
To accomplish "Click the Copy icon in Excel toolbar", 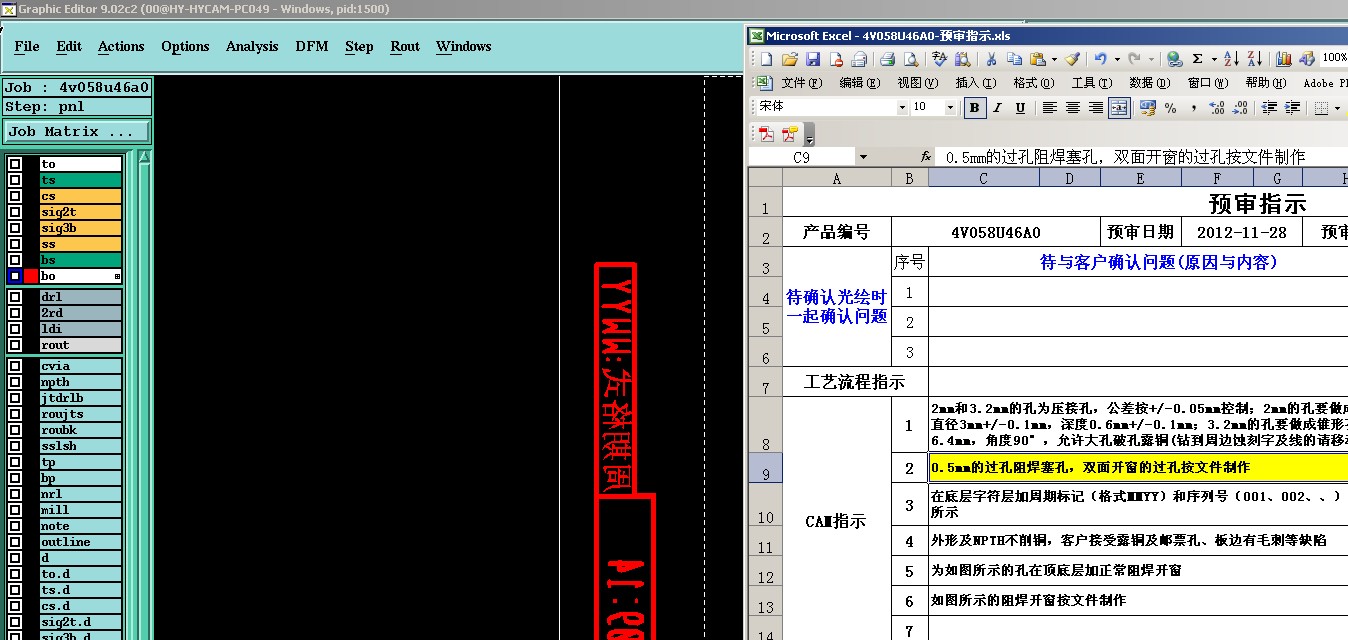I will click(1013, 59).
